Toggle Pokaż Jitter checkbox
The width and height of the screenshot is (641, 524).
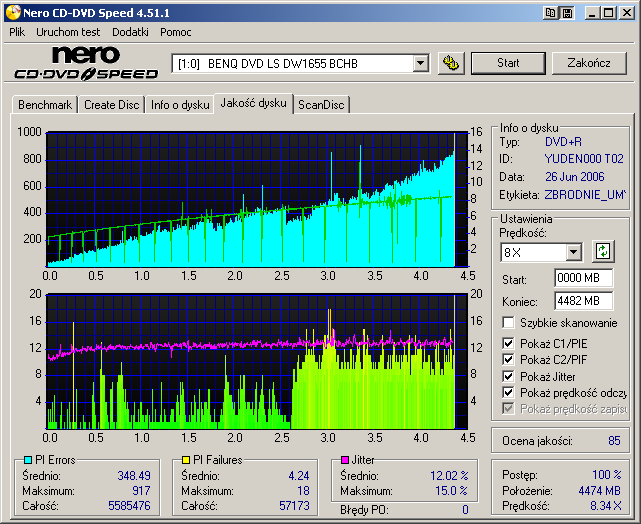point(508,376)
